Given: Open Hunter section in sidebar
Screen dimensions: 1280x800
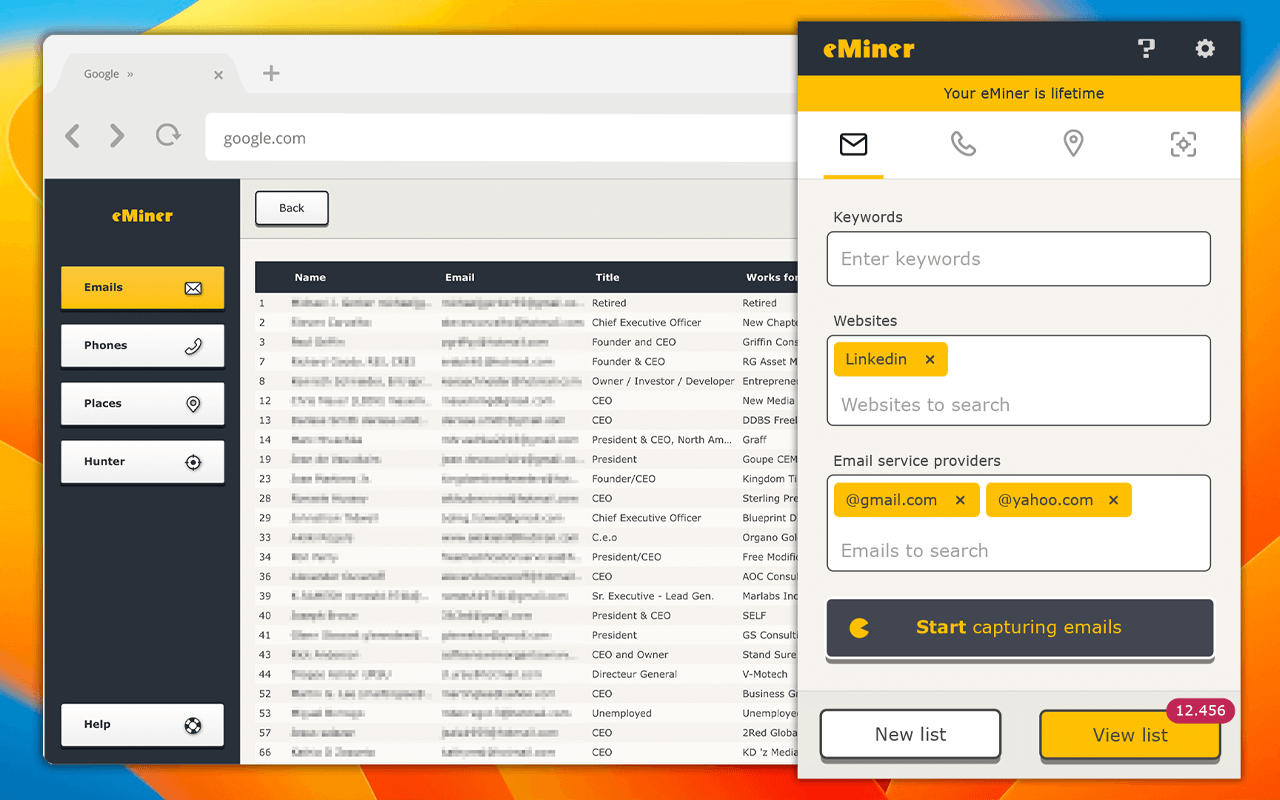Looking at the screenshot, I should click(142, 462).
